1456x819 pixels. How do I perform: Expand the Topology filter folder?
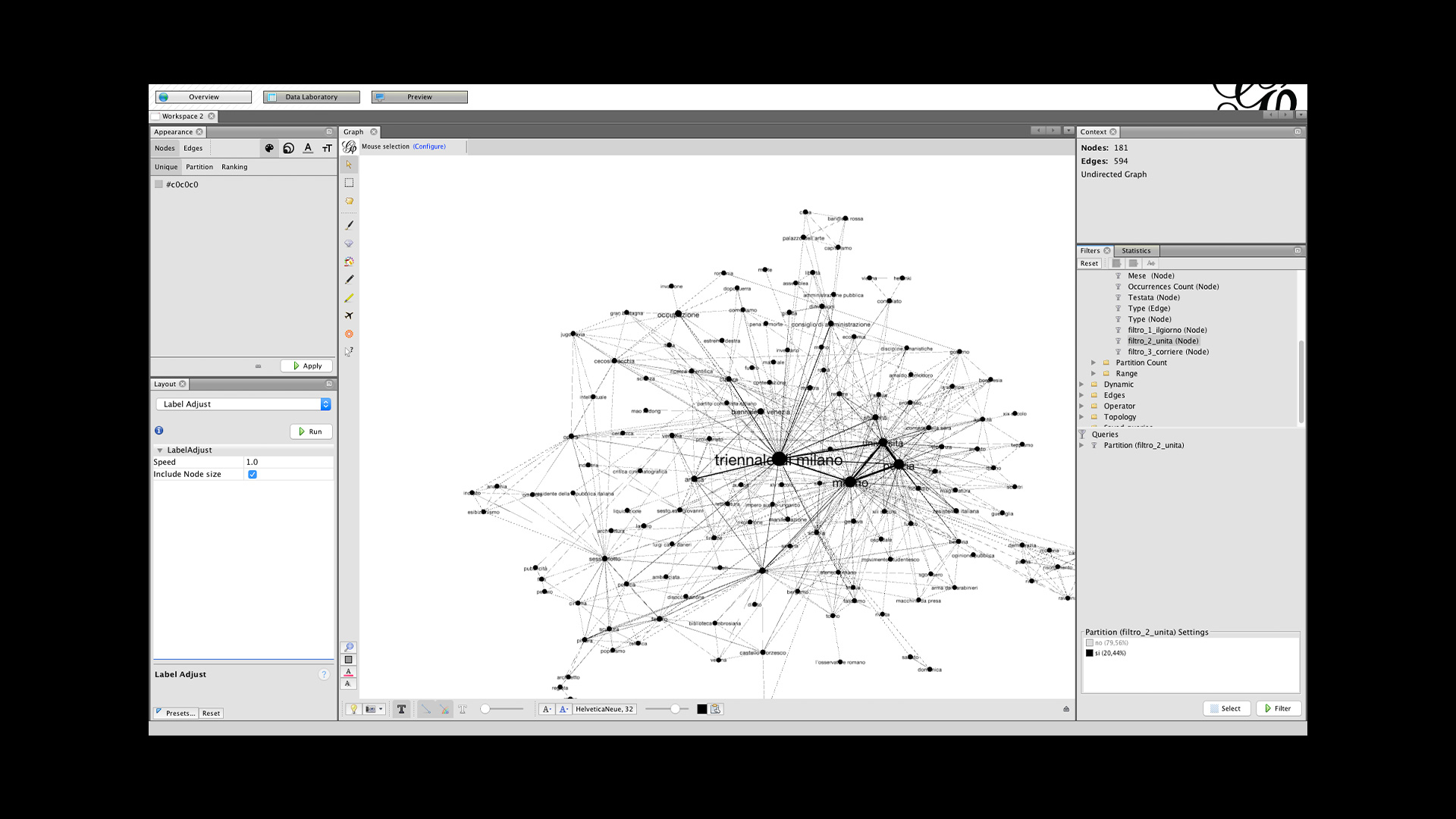1081,417
